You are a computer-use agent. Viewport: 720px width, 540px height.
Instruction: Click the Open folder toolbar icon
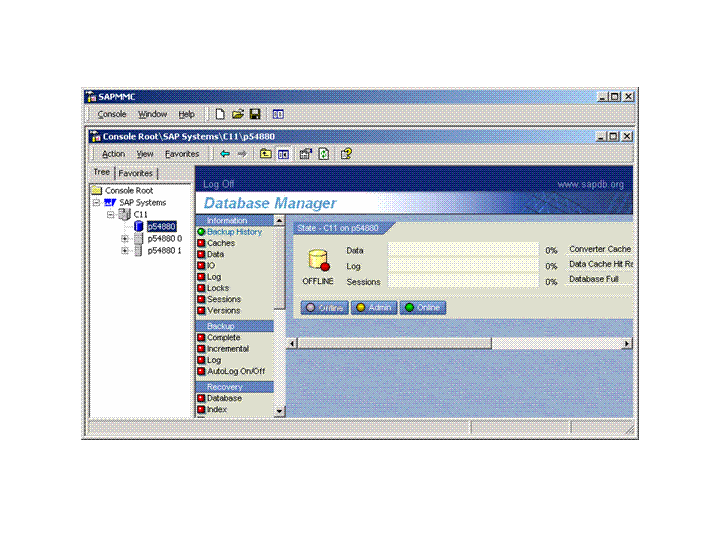[238, 115]
